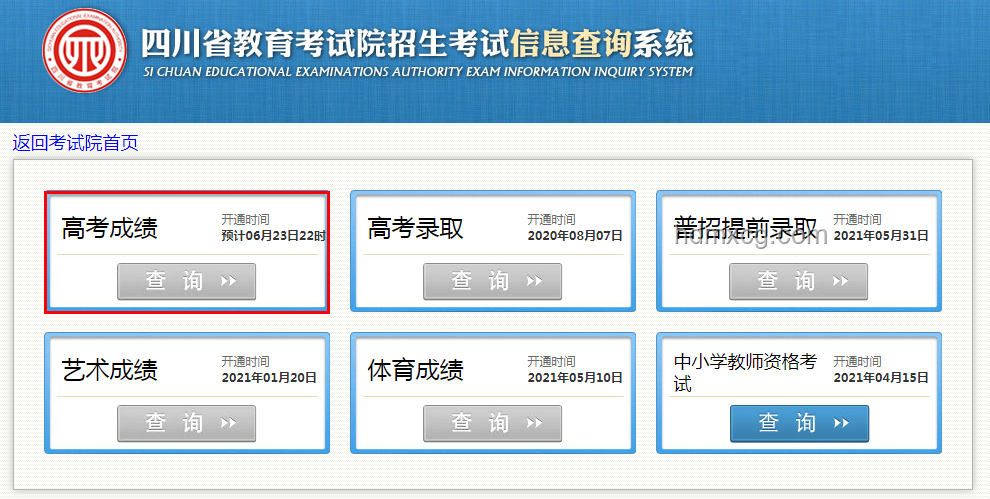Click the date 2021年01月20日
The height and width of the screenshot is (499, 990).
269,378
